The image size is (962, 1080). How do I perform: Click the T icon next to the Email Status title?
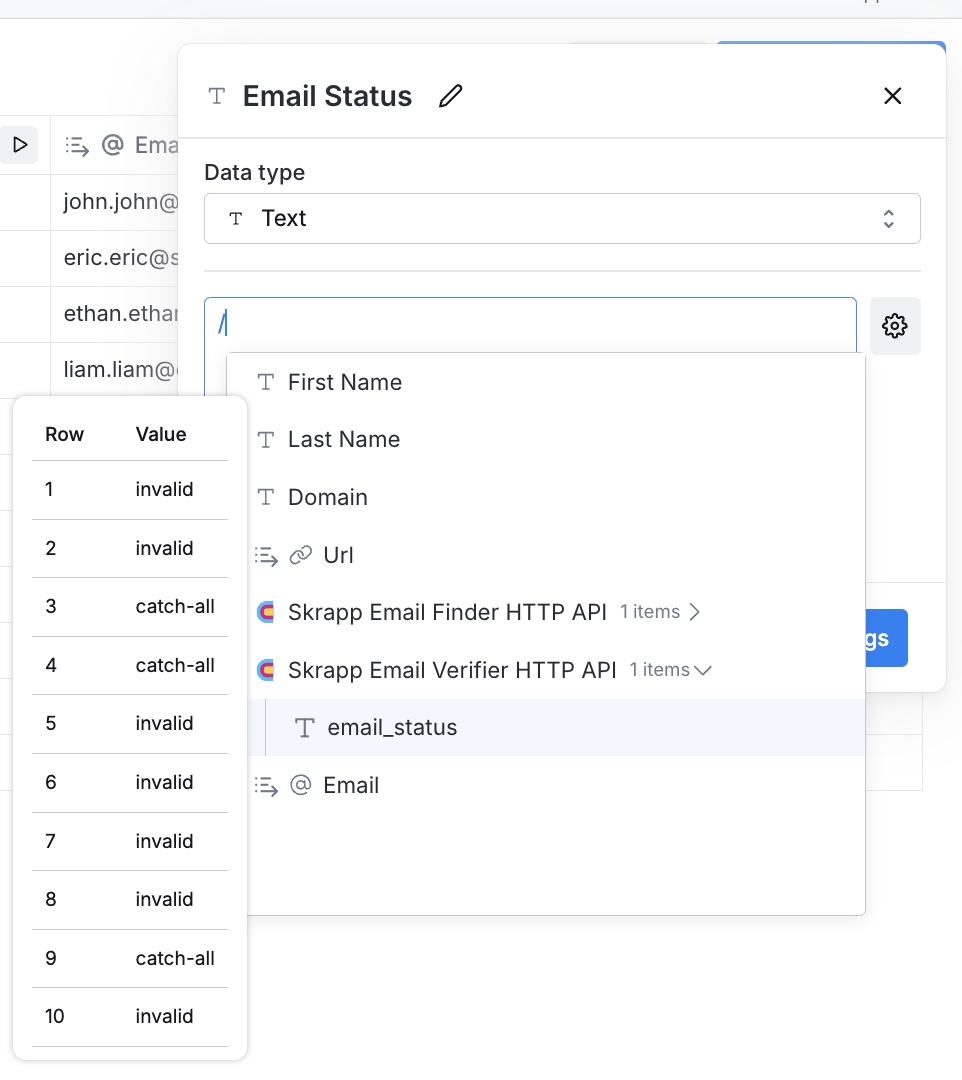[x=216, y=96]
